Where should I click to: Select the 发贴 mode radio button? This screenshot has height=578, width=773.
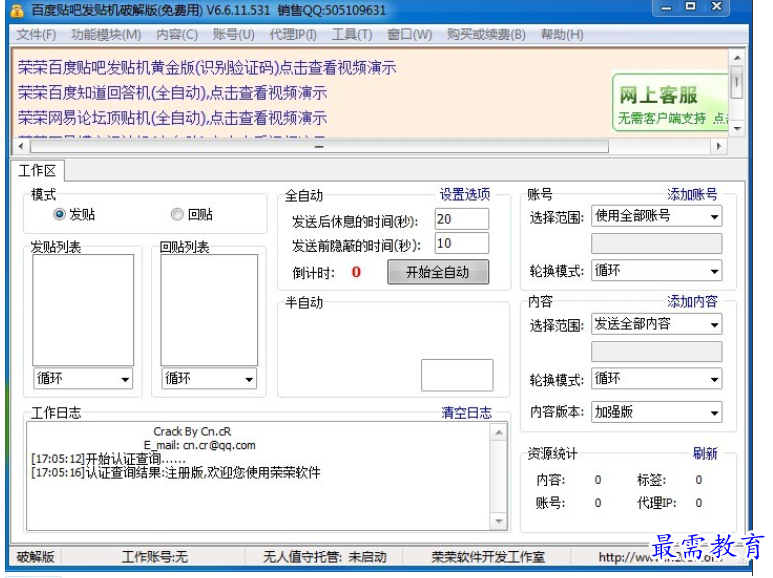pyautogui.click(x=60, y=214)
